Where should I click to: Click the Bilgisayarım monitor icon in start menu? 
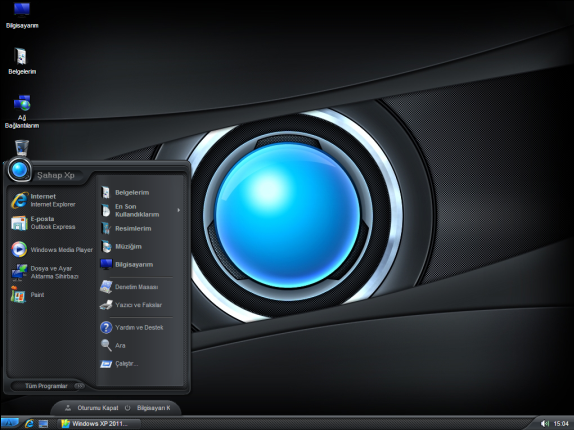coord(106,264)
